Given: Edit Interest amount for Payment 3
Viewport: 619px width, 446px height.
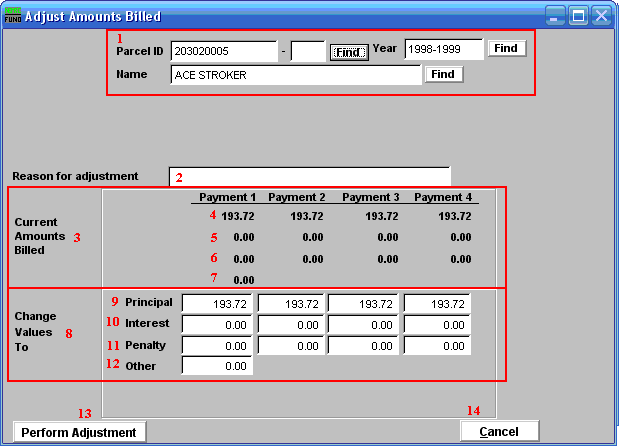Looking at the screenshot, I should point(362,324).
